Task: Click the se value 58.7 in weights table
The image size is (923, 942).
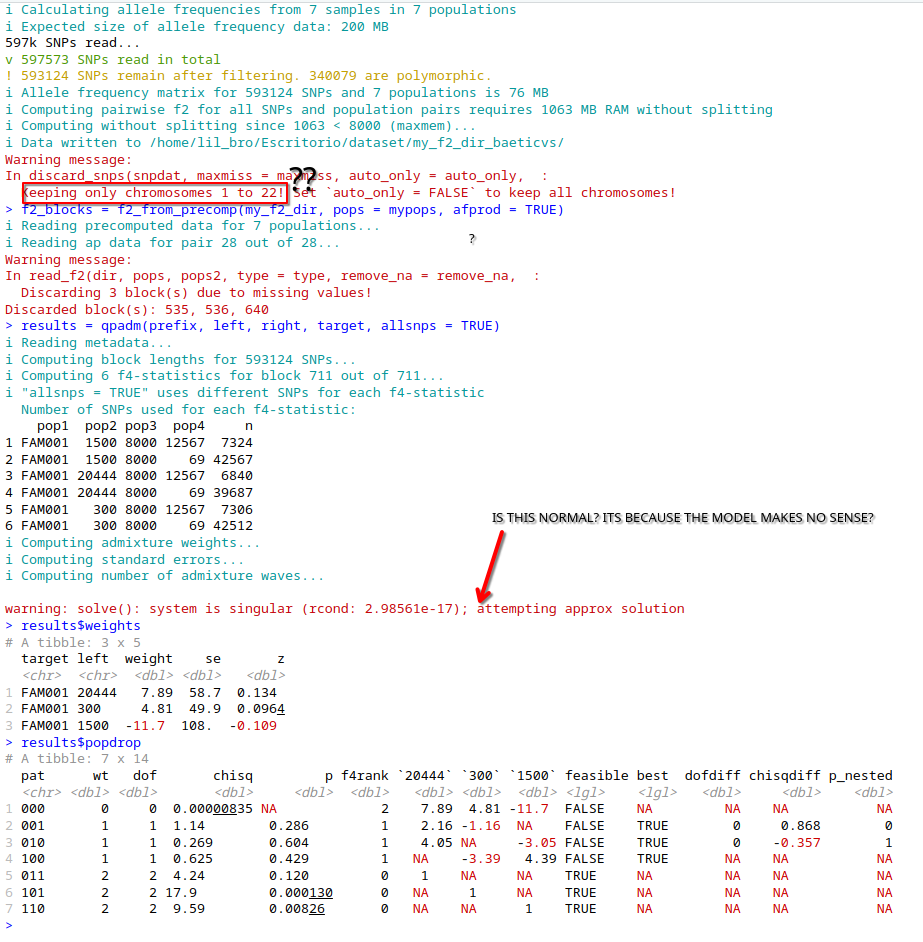Action: [205, 693]
